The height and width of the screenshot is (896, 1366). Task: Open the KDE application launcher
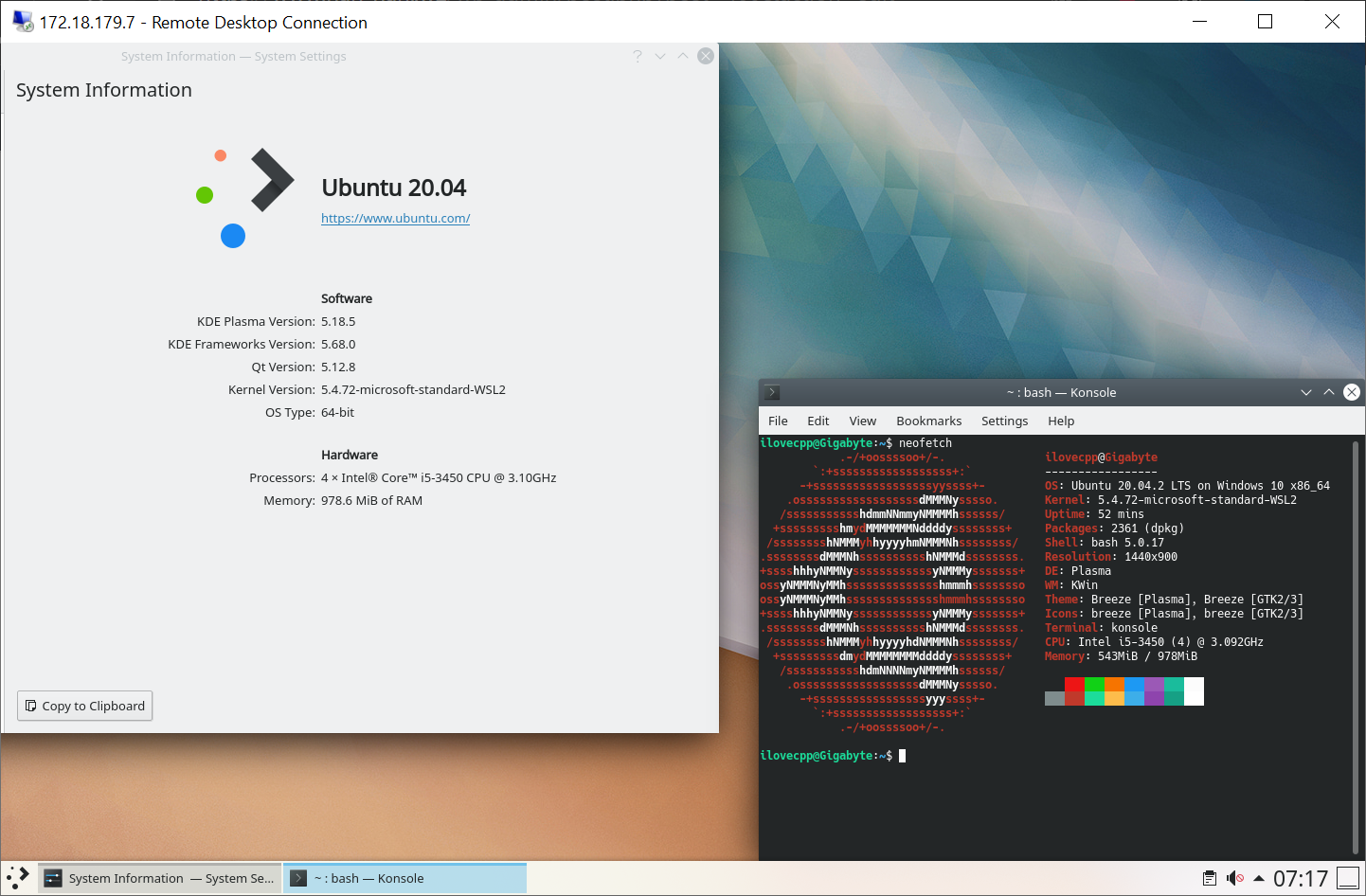pos(18,878)
